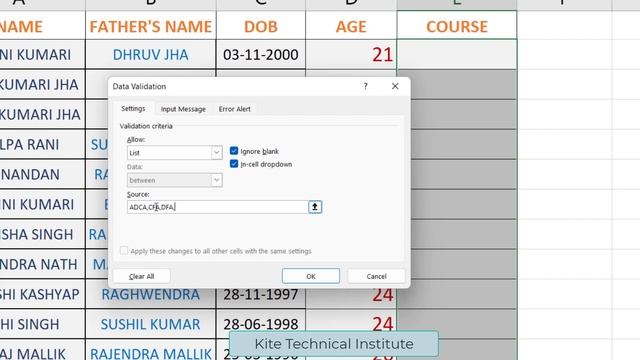The height and width of the screenshot is (360, 640).
Task: Select the 03-11-2000 date cell
Action: [x=261, y=55]
